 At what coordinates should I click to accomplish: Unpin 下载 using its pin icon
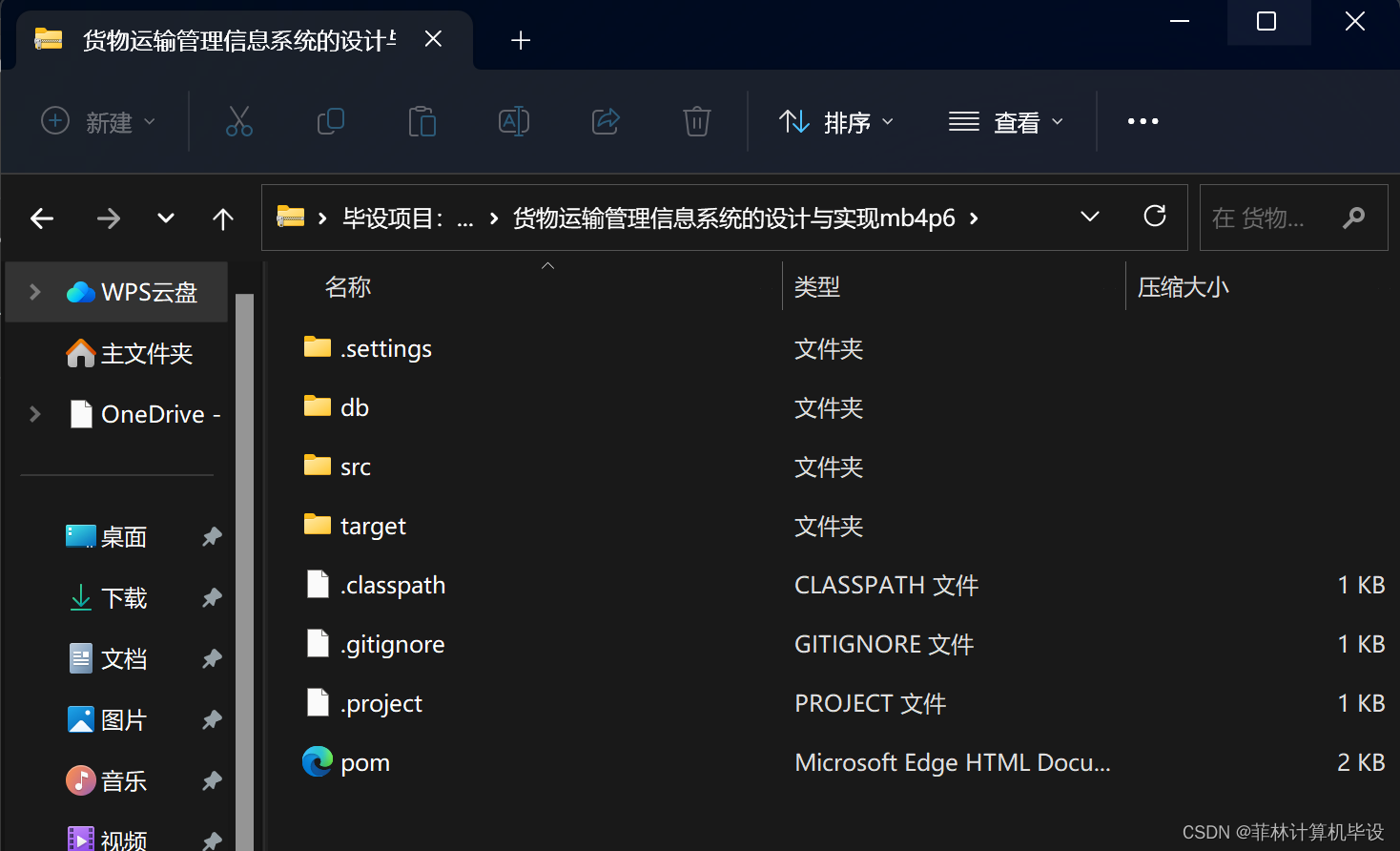click(212, 598)
